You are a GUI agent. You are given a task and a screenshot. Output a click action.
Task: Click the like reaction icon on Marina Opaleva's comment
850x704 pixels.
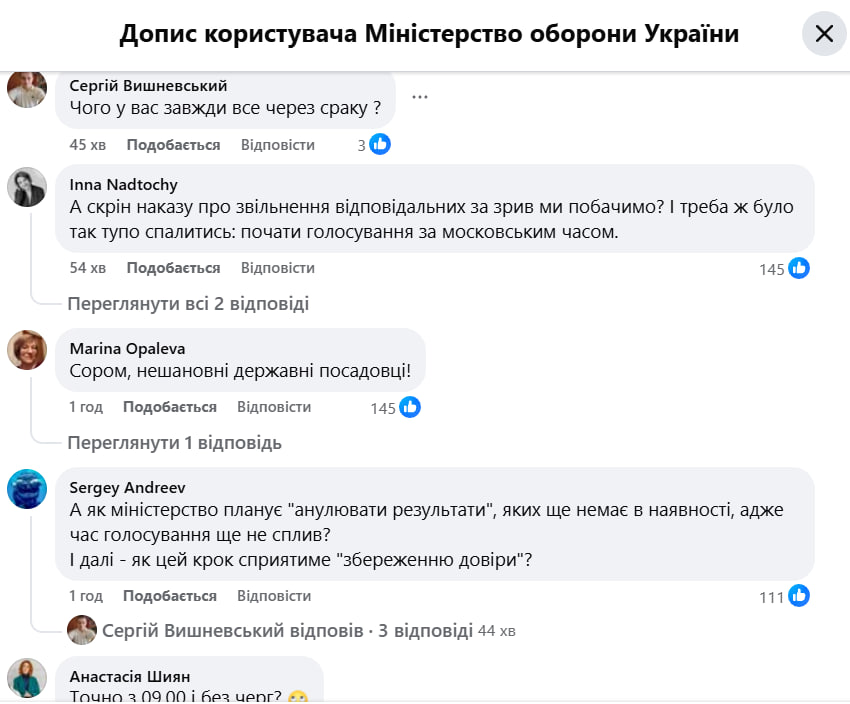pyautogui.click(x=410, y=407)
